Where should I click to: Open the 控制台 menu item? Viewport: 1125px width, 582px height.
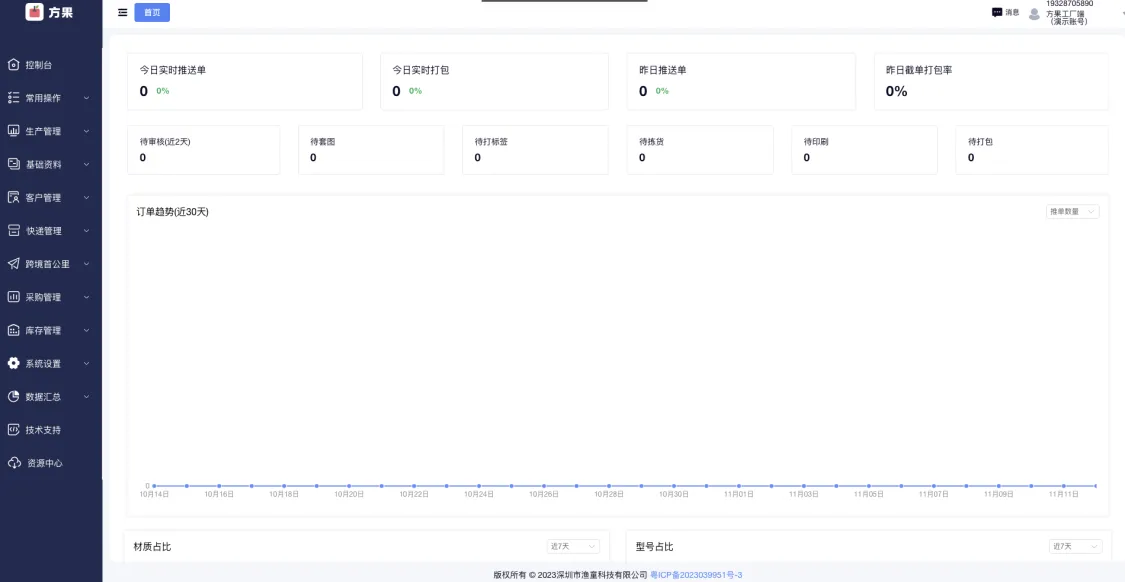point(51,65)
